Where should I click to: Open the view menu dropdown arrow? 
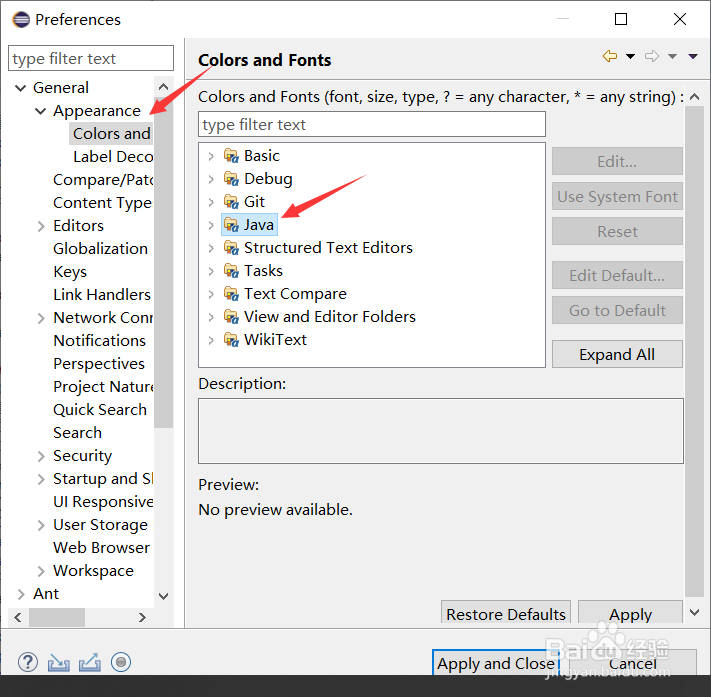[692, 57]
